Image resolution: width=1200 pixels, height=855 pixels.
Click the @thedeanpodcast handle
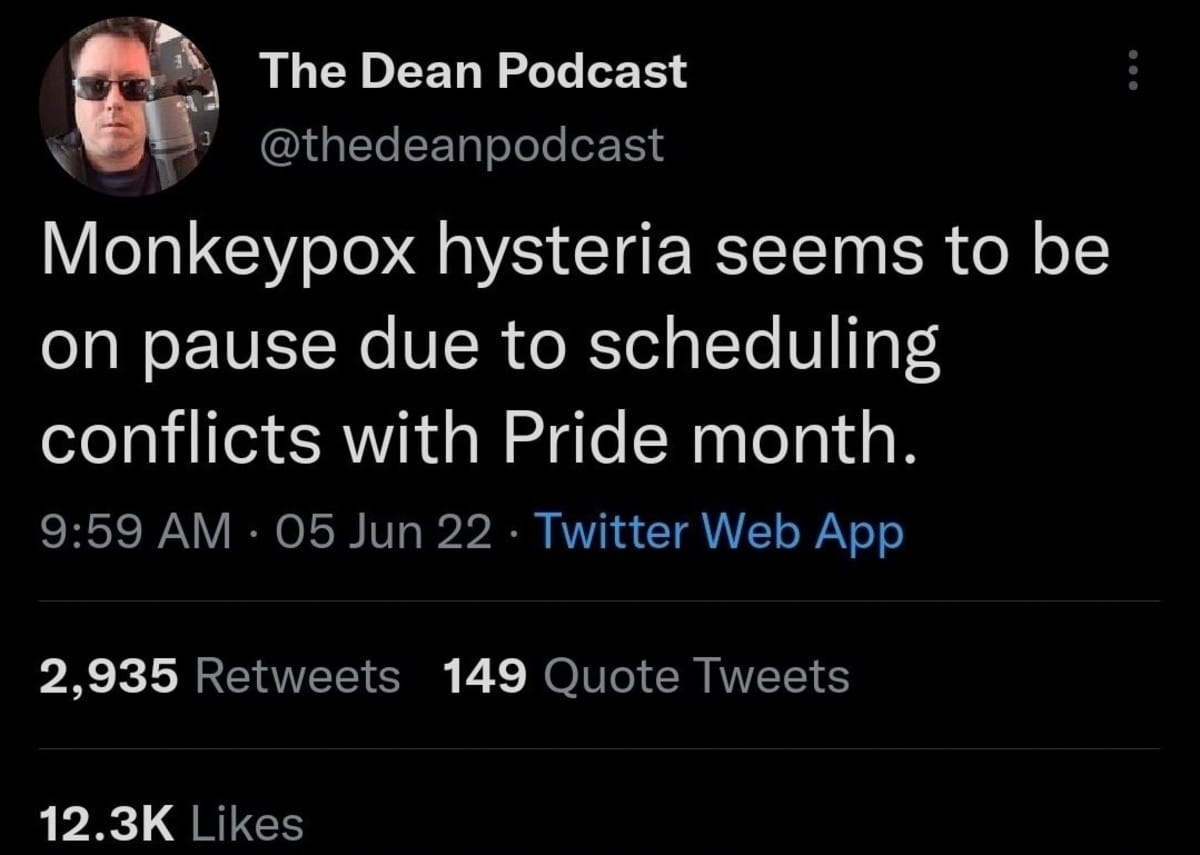pos(461,146)
